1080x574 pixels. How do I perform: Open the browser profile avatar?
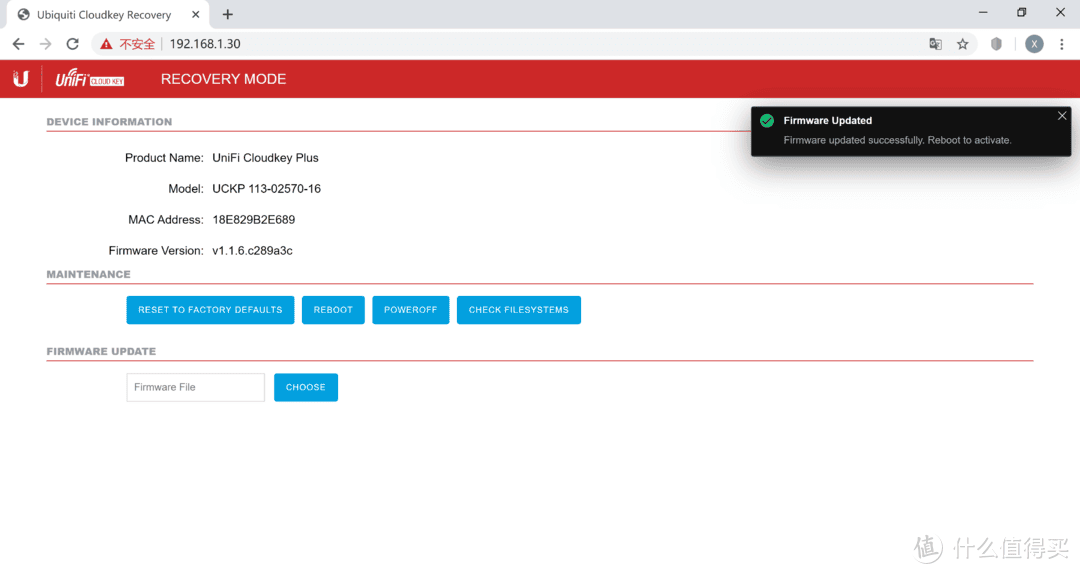click(x=1034, y=44)
